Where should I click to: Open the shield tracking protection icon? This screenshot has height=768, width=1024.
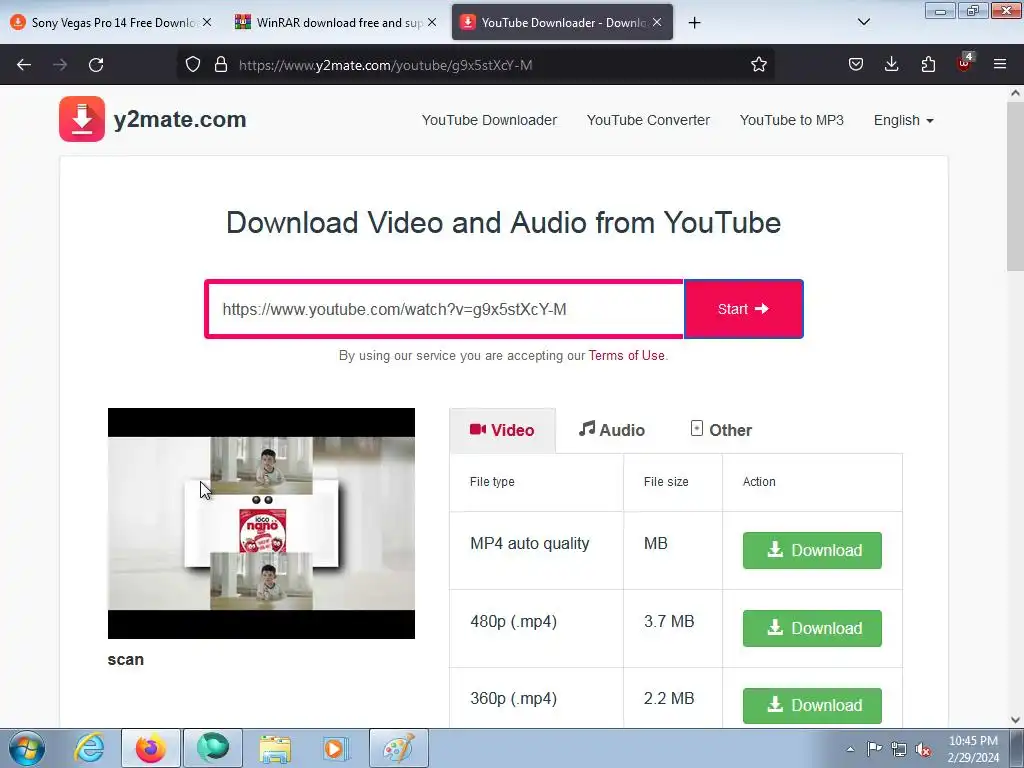(x=193, y=65)
